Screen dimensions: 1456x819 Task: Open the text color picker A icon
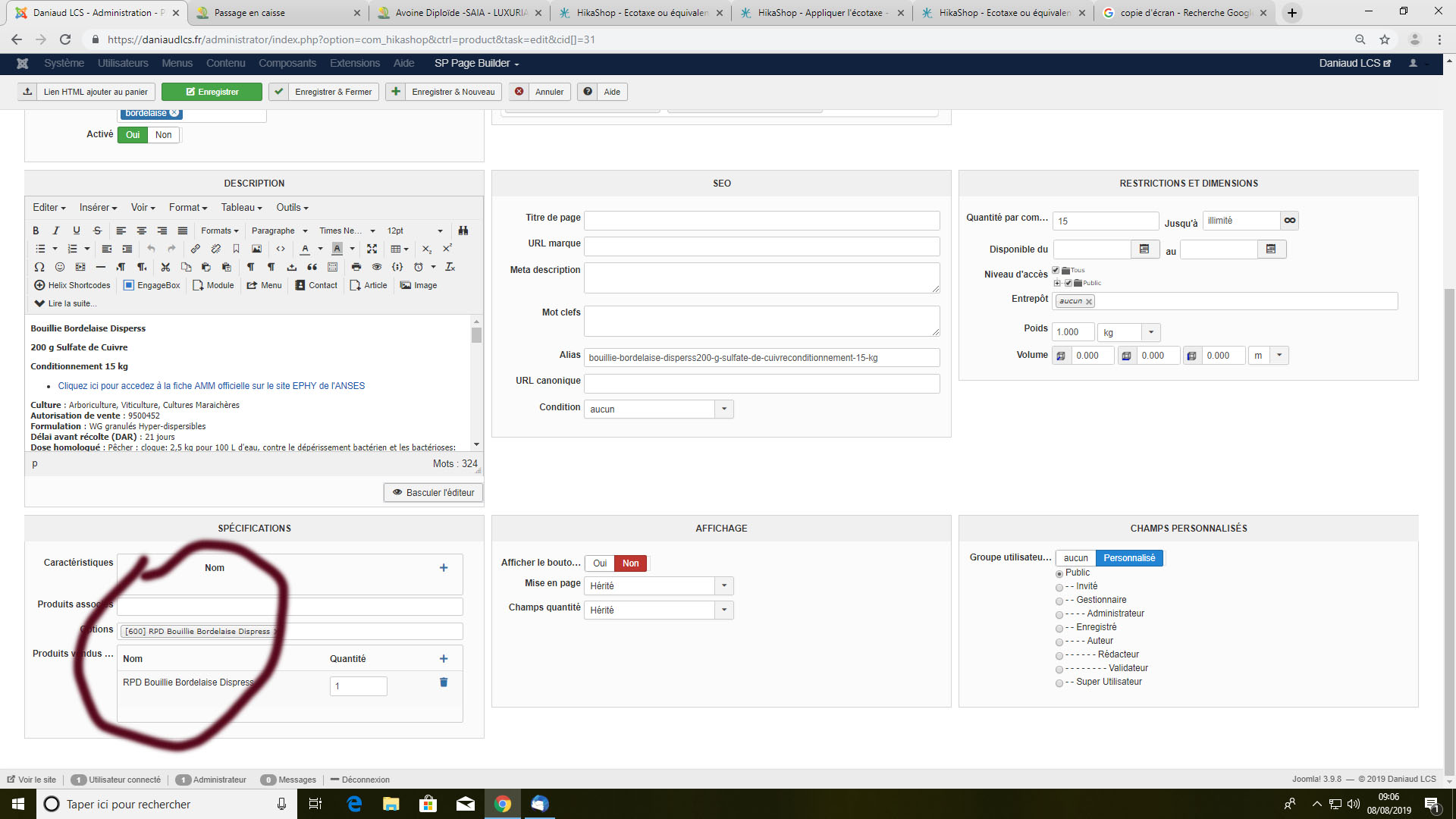pos(305,249)
